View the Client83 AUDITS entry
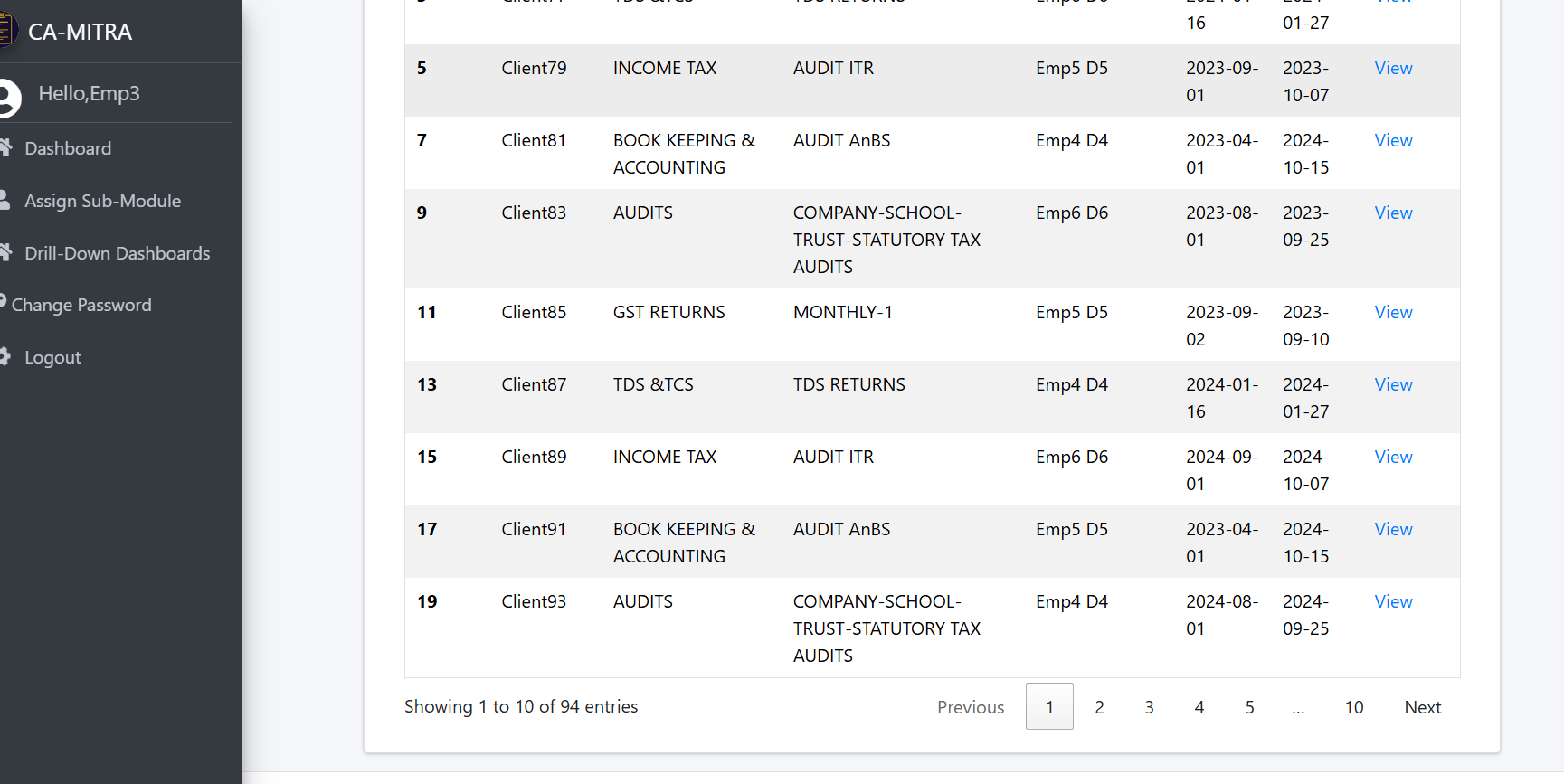The image size is (1564, 784). pos(1393,213)
